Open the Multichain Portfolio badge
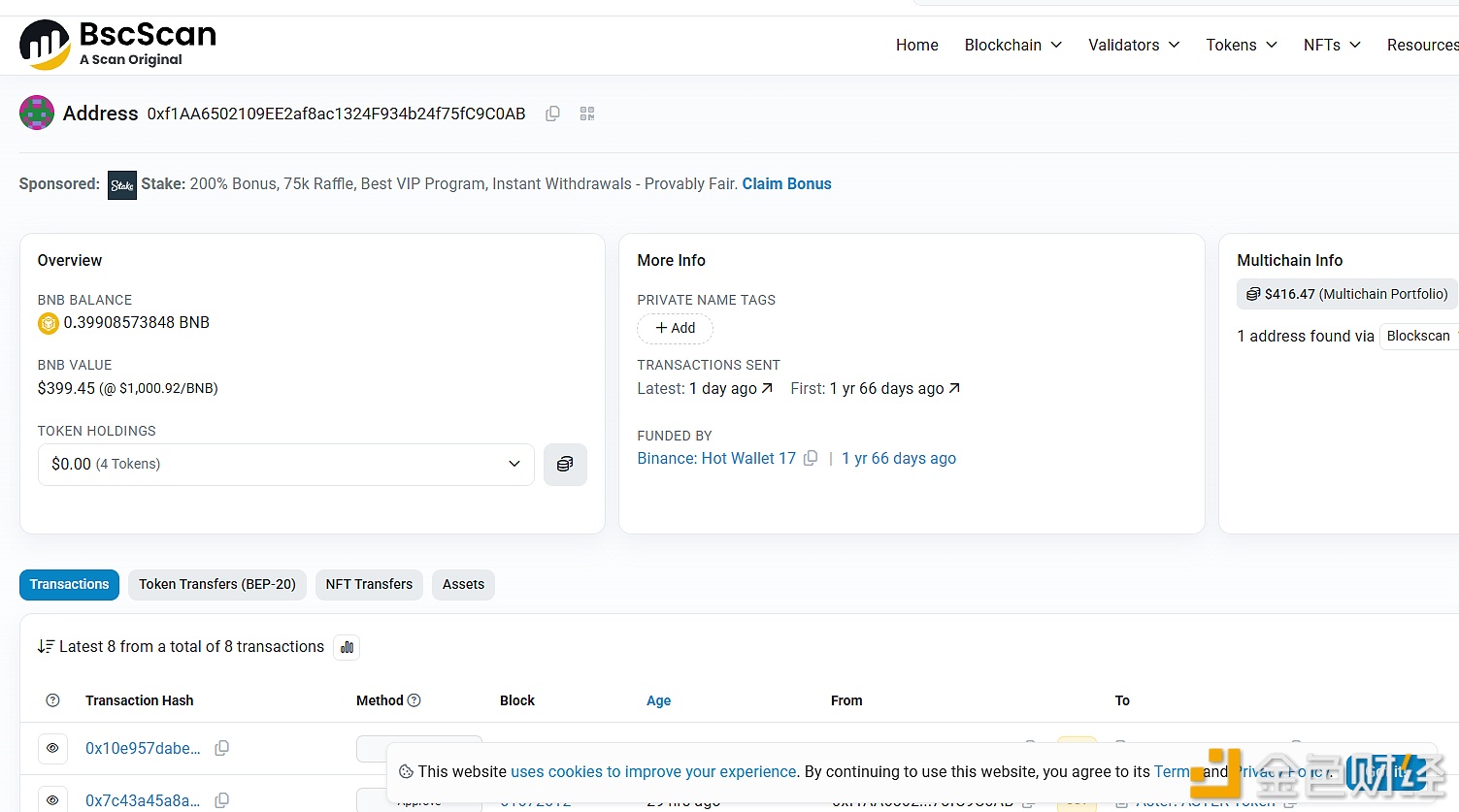The width and height of the screenshot is (1459, 812). coord(1346,294)
